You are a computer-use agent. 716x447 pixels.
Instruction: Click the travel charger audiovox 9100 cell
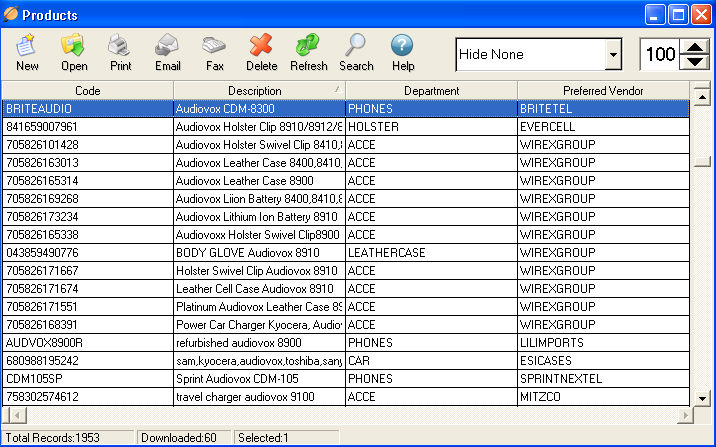(259, 397)
